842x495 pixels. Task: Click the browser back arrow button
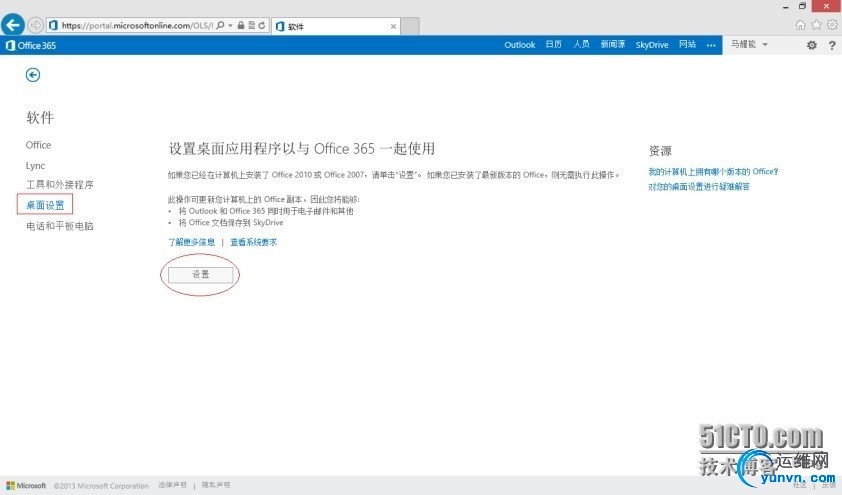coord(13,25)
